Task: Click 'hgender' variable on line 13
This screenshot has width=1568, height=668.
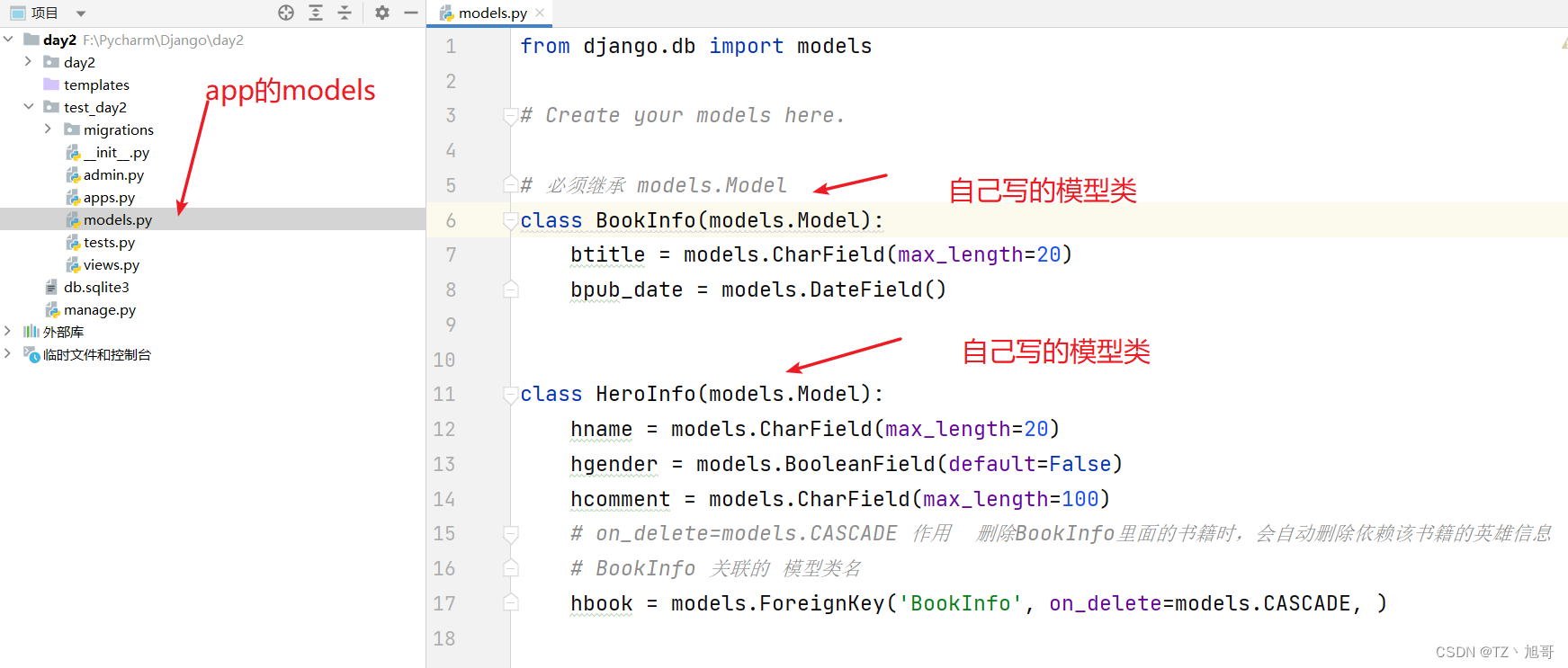Action: 614,464
